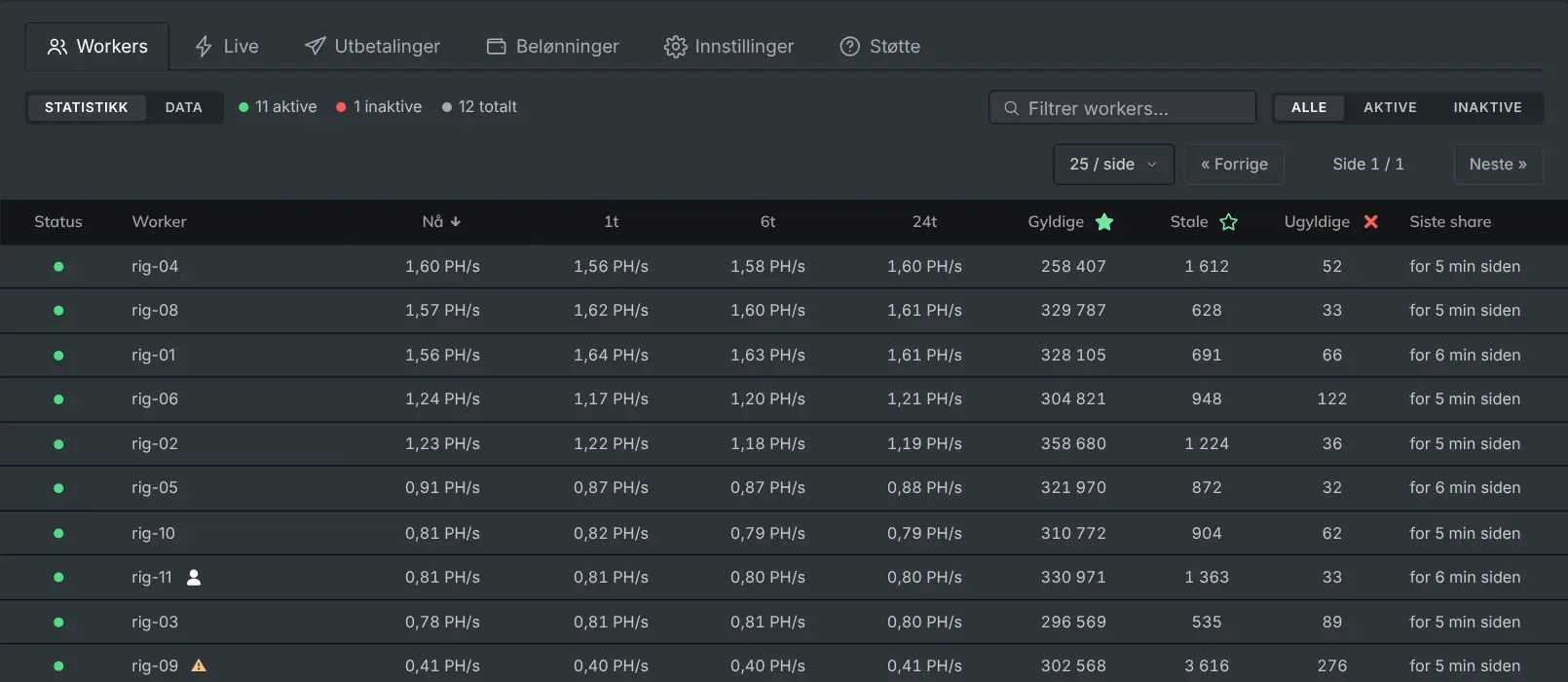This screenshot has height=682, width=1568.
Task: Select worker rig-03
Action: 155,623
